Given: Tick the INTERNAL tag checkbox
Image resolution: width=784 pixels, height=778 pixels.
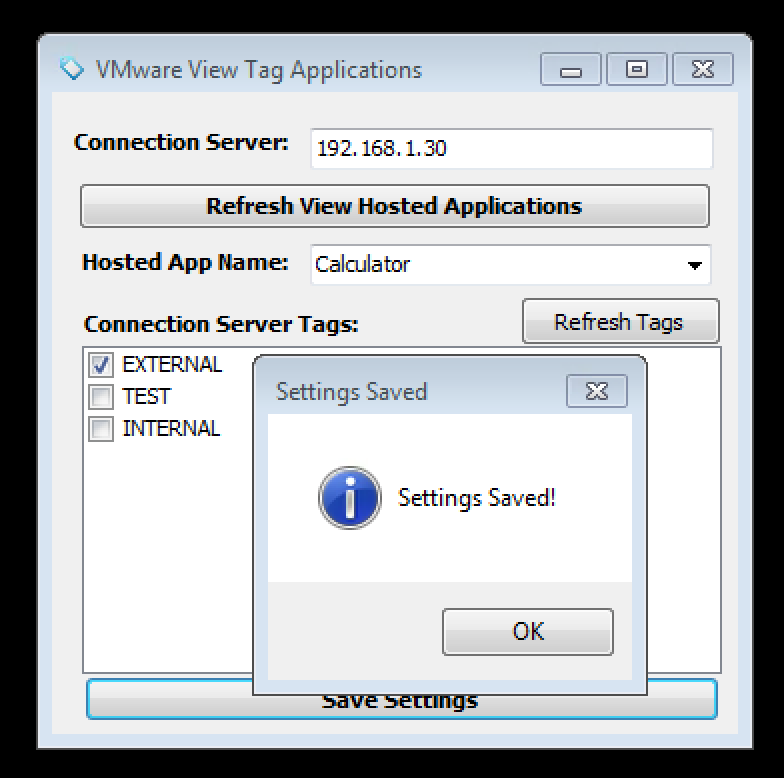Looking at the screenshot, I should [x=101, y=429].
